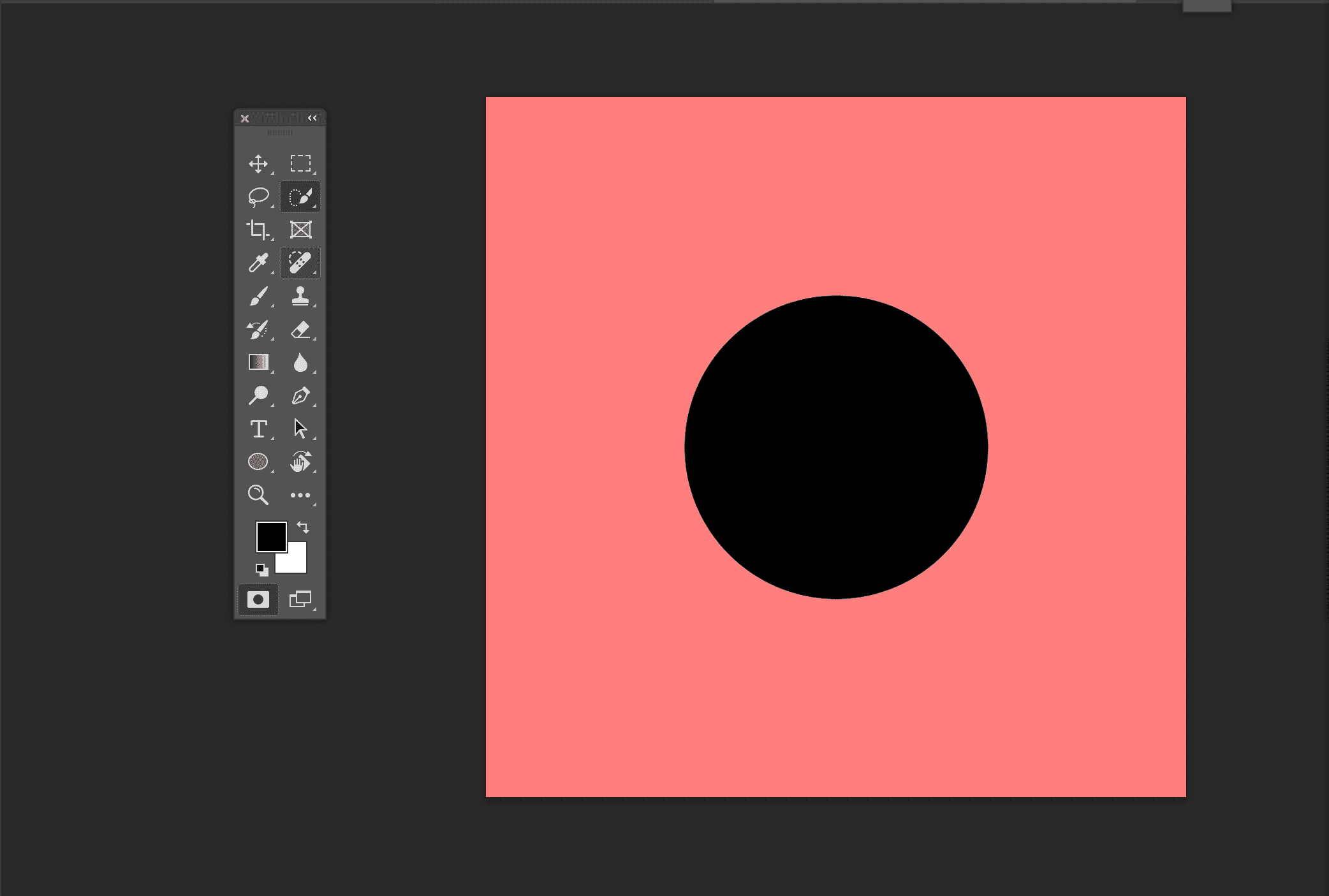
Task: Select the Pen tool
Action: click(300, 396)
